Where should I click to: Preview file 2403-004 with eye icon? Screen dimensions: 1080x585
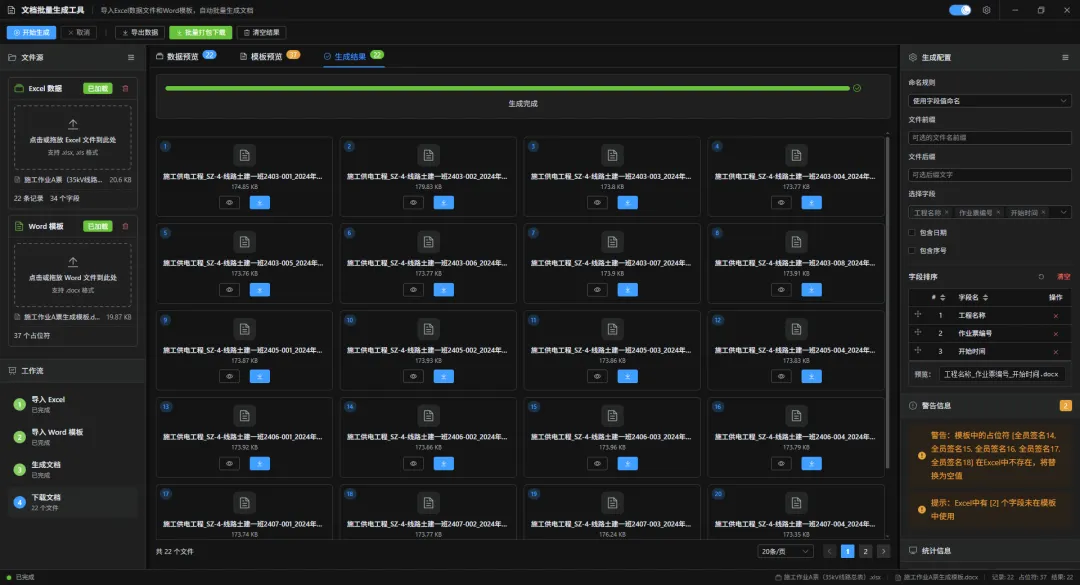[x=781, y=203]
